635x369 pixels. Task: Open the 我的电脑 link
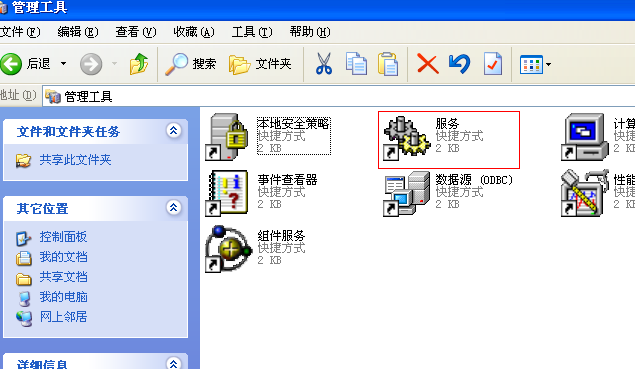tap(63, 296)
